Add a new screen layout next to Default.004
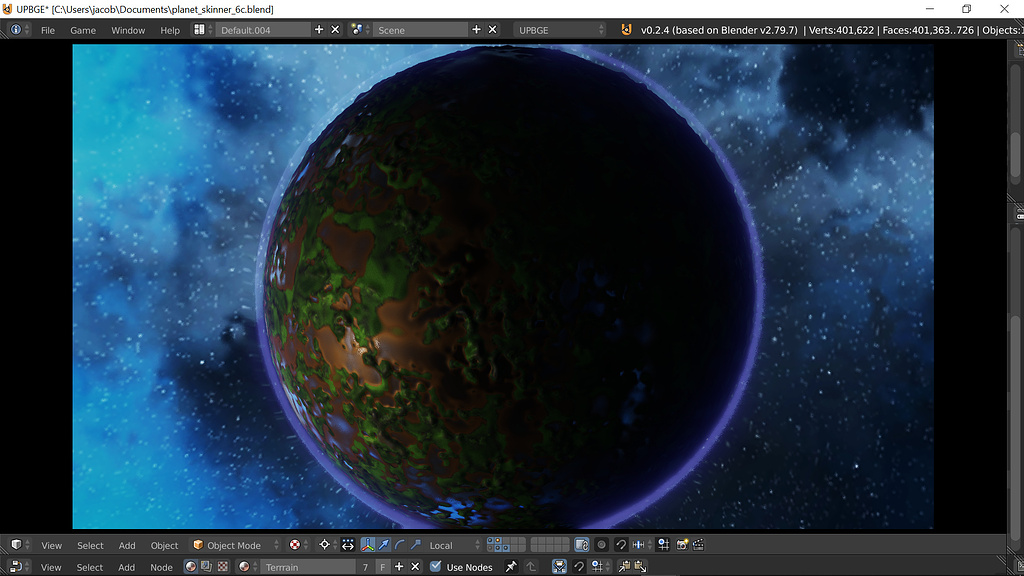1024x576 pixels. coord(319,30)
